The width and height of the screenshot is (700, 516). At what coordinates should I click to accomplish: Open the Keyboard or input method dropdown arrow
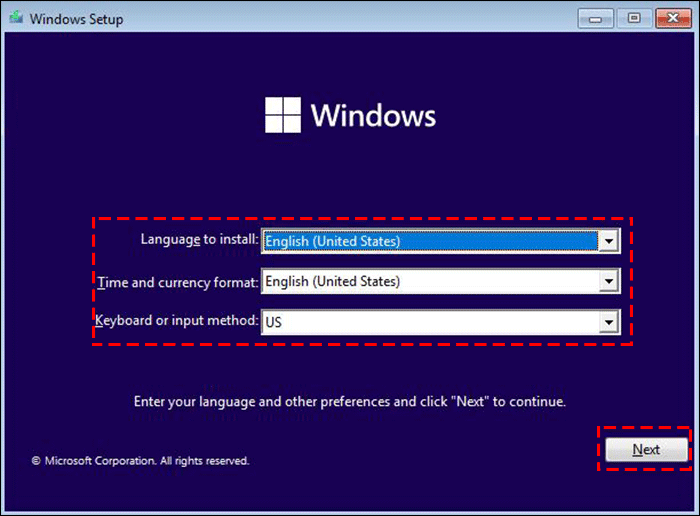608,322
